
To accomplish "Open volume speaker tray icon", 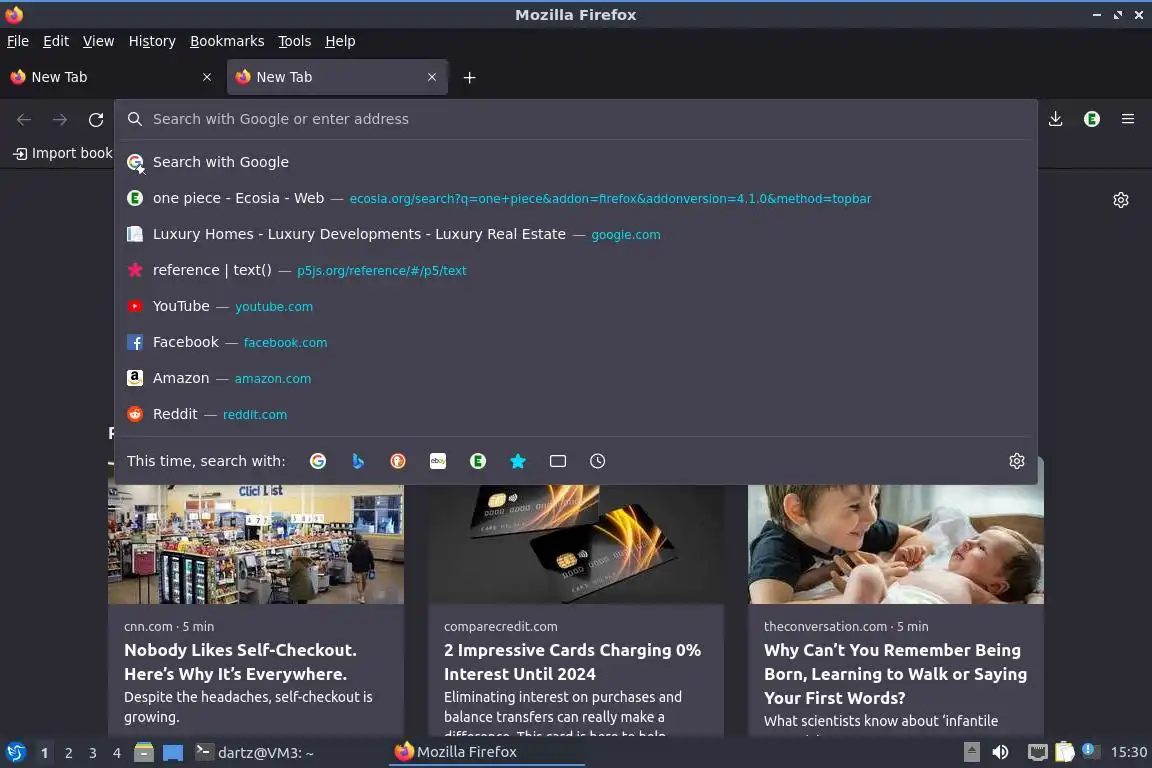I will click(1000, 752).
